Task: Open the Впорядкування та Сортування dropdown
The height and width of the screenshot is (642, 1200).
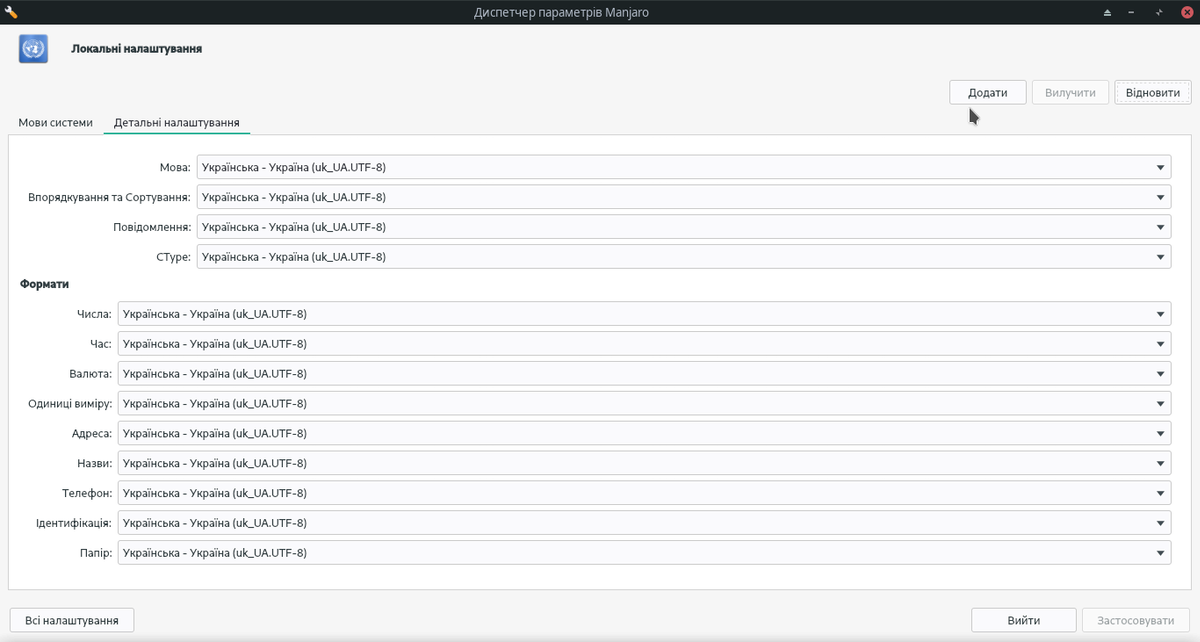Action: coord(684,197)
